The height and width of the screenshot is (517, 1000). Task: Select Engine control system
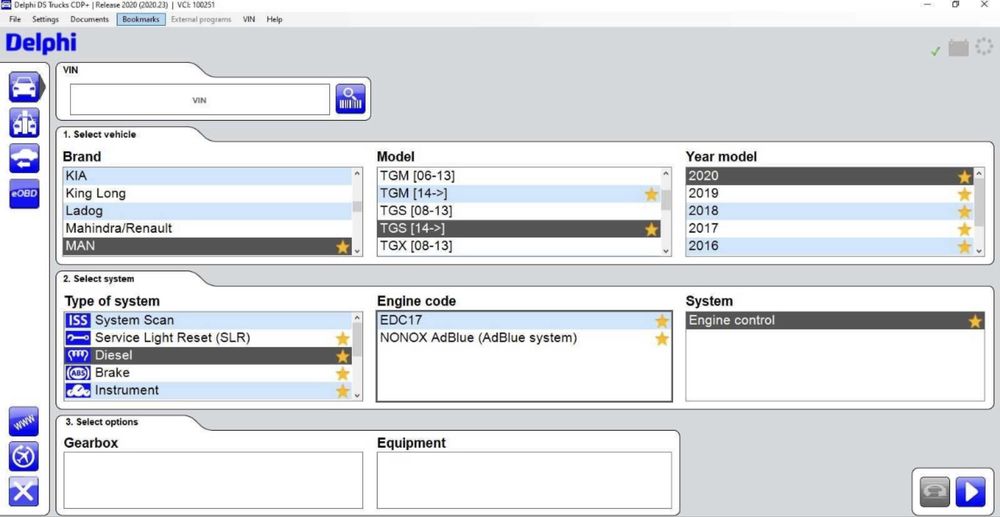(x=835, y=321)
